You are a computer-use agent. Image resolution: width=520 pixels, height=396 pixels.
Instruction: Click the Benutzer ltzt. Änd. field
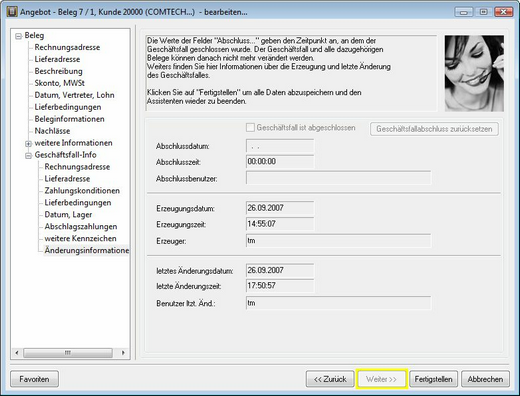click(x=338, y=303)
